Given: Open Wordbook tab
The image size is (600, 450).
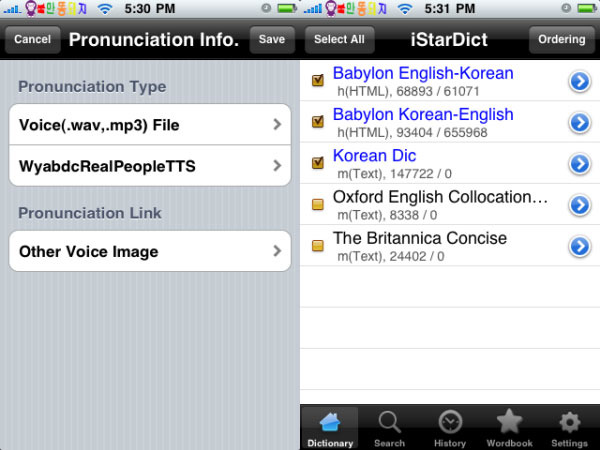Looking at the screenshot, I should (x=509, y=428).
